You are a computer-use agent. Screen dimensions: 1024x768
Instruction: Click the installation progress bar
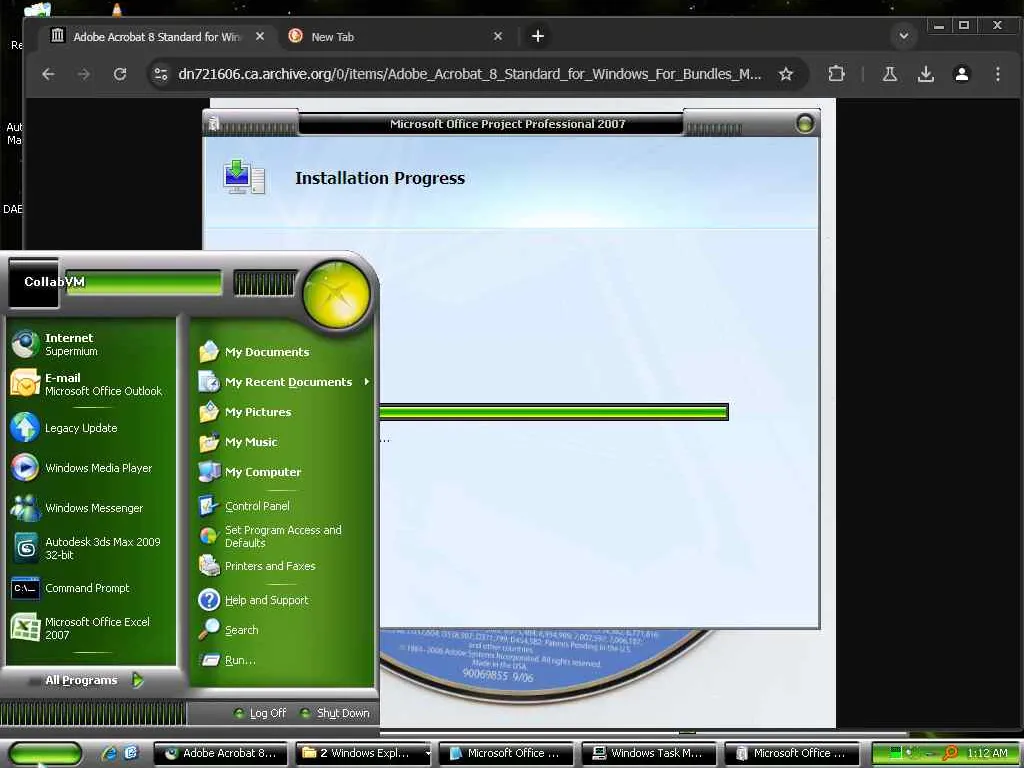tap(554, 411)
